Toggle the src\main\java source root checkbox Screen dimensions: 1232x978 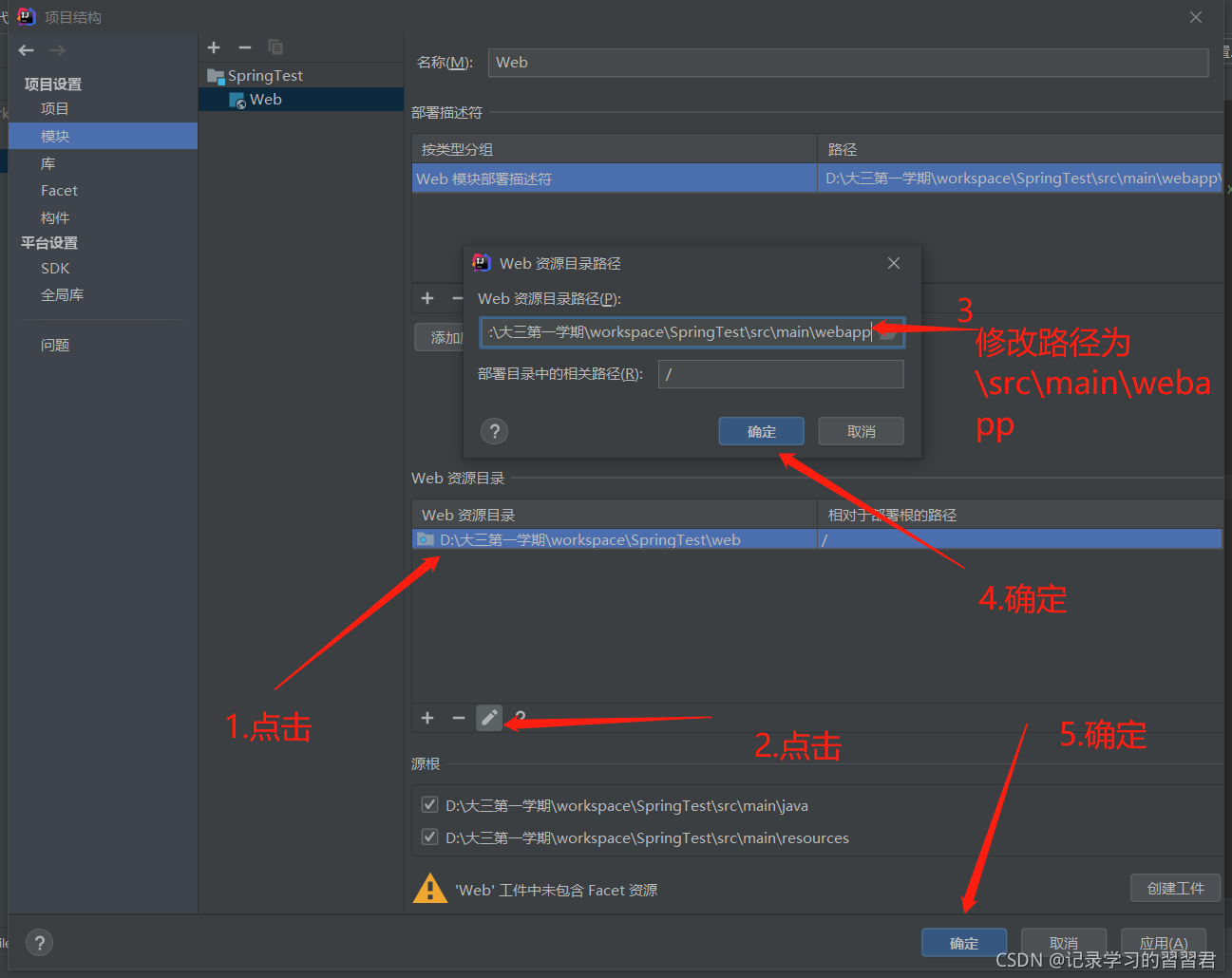429,805
